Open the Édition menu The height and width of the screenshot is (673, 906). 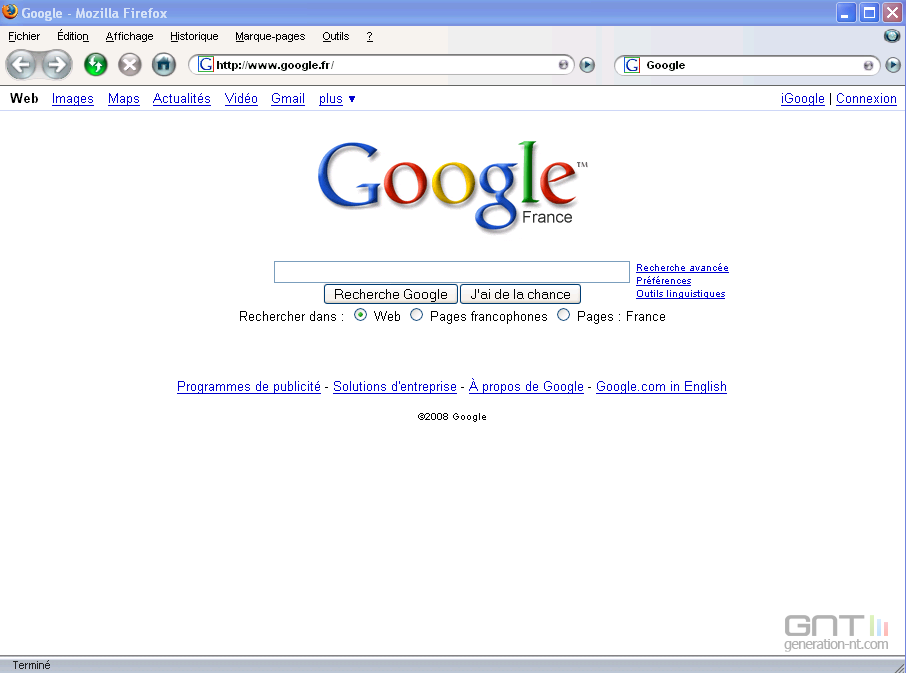(x=73, y=36)
